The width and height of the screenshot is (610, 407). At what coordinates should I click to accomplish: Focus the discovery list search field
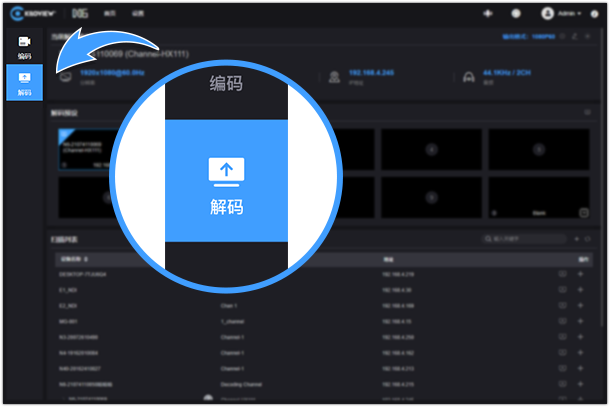[x=524, y=239]
